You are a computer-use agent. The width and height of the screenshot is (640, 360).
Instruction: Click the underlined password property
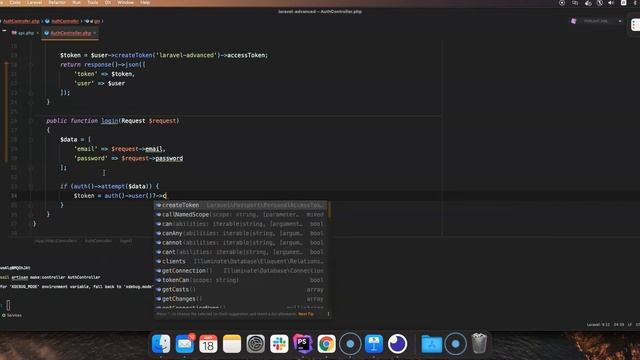tap(169, 158)
